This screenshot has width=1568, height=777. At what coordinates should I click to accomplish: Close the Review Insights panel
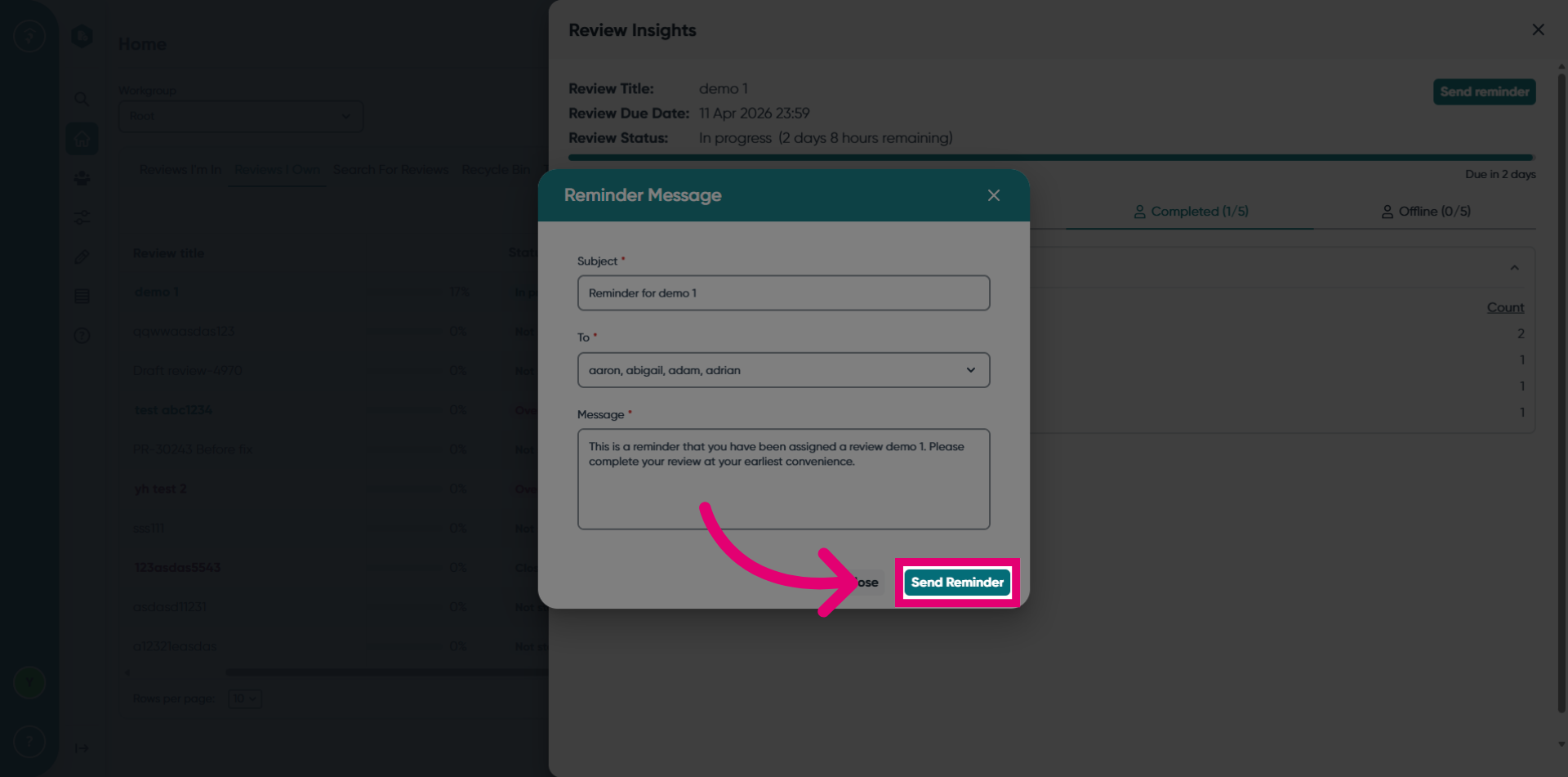[x=1538, y=29]
